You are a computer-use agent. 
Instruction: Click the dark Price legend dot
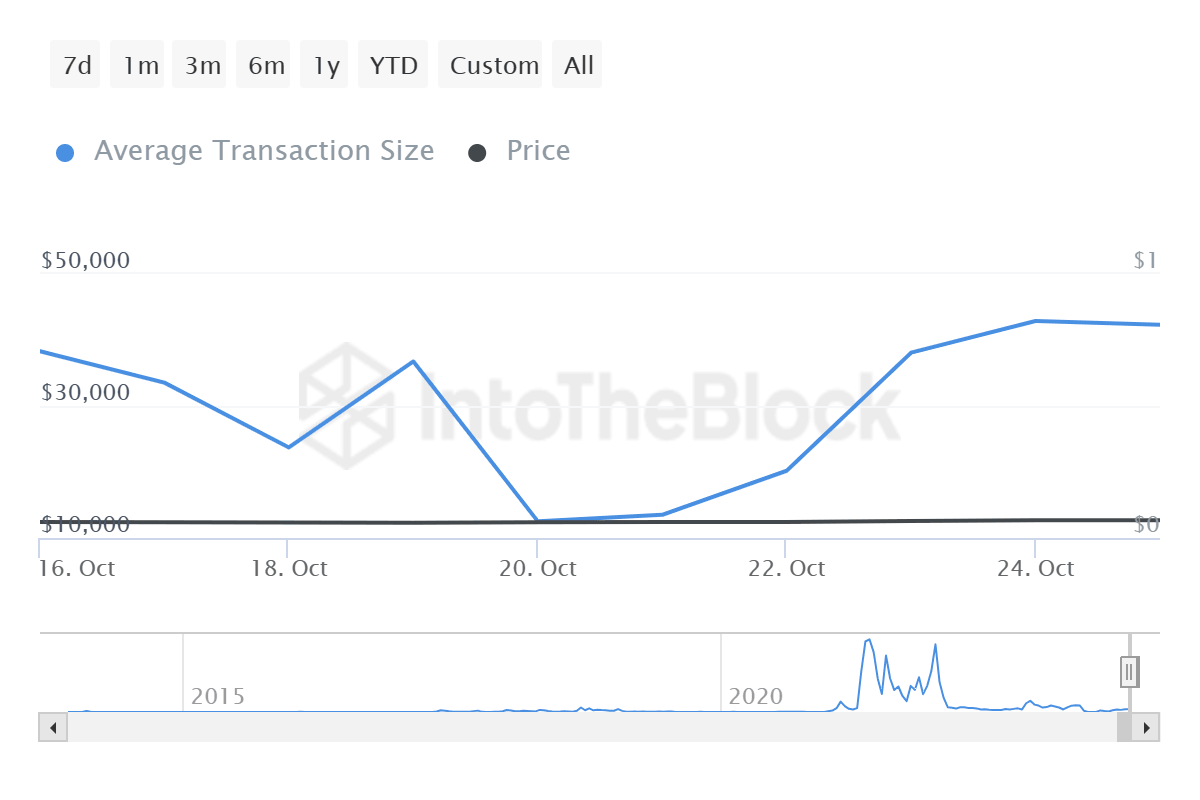click(x=478, y=153)
